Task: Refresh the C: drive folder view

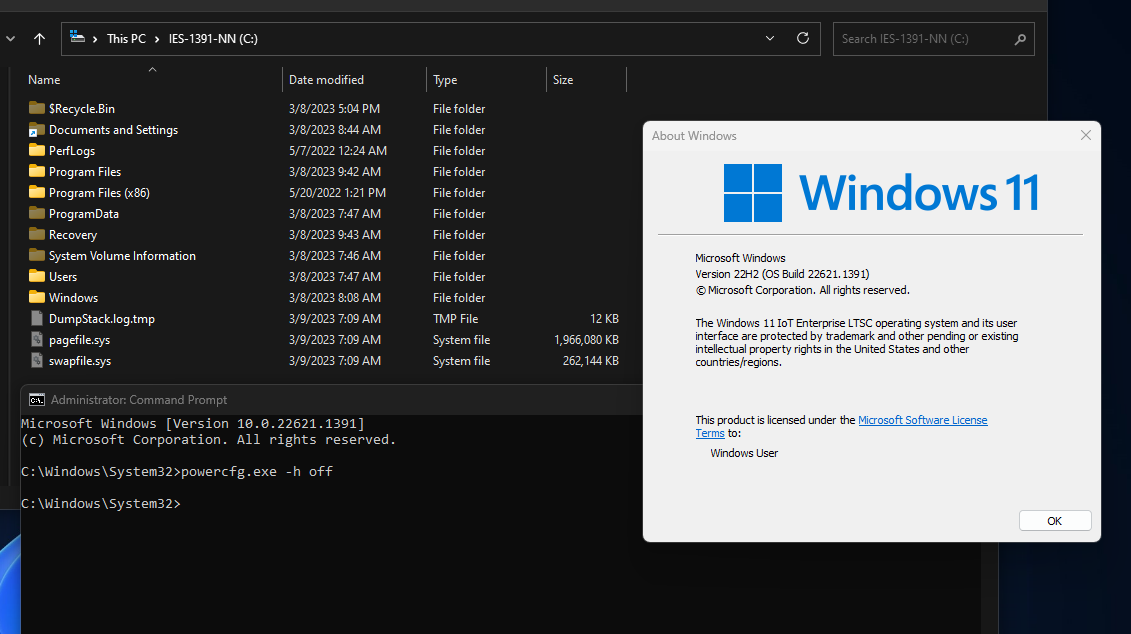Action: (802, 38)
